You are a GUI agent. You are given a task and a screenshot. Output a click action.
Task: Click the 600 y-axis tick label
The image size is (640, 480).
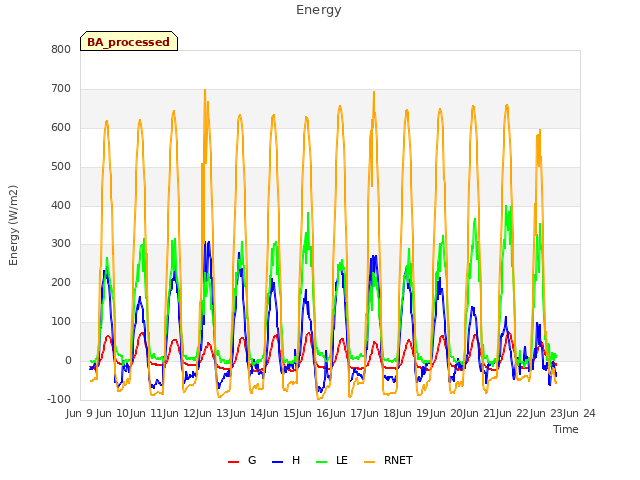pyautogui.click(x=61, y=127)
